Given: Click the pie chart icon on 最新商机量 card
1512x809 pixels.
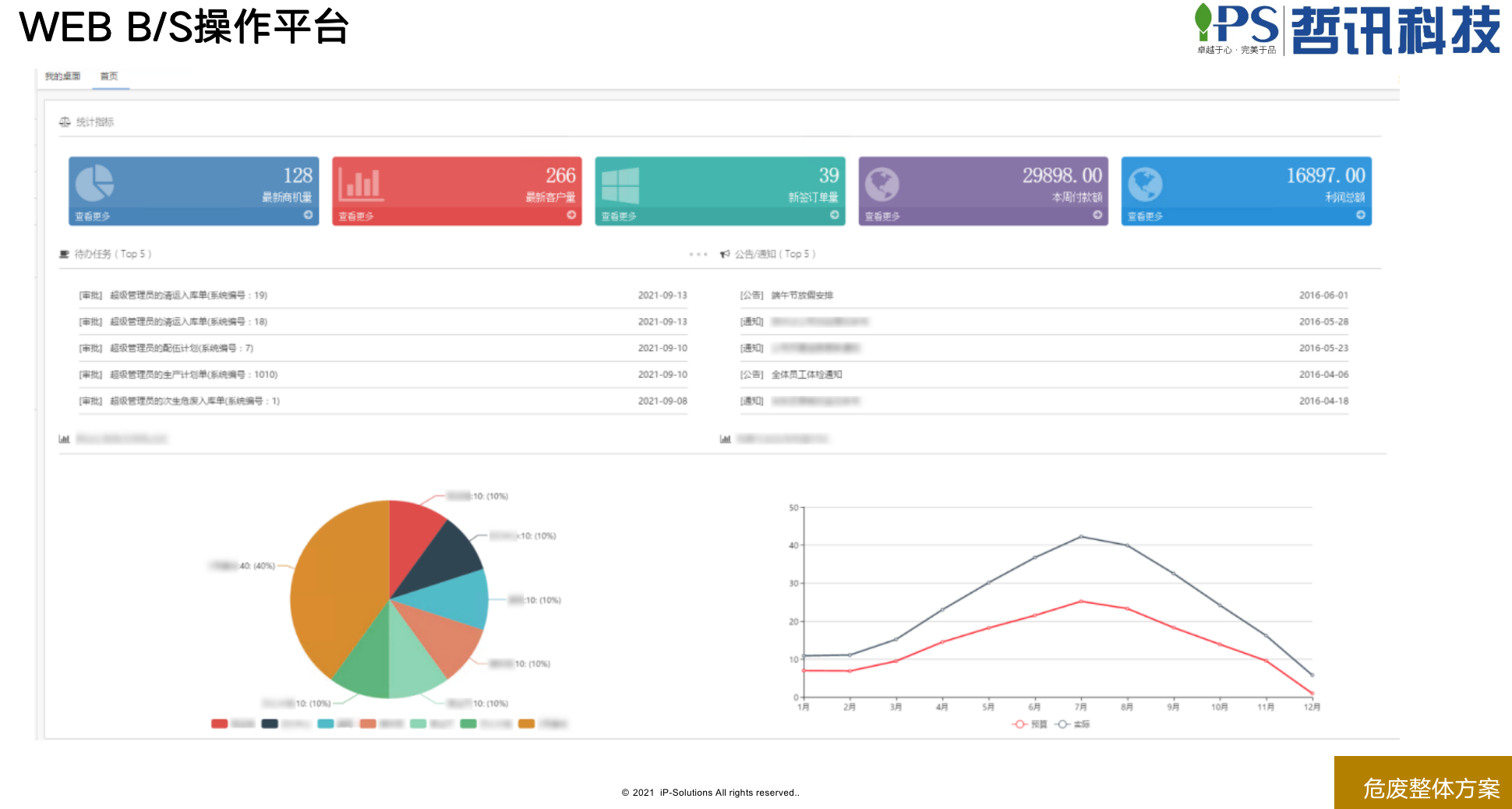Looking at the screenshot, I should tap(94, 183).
